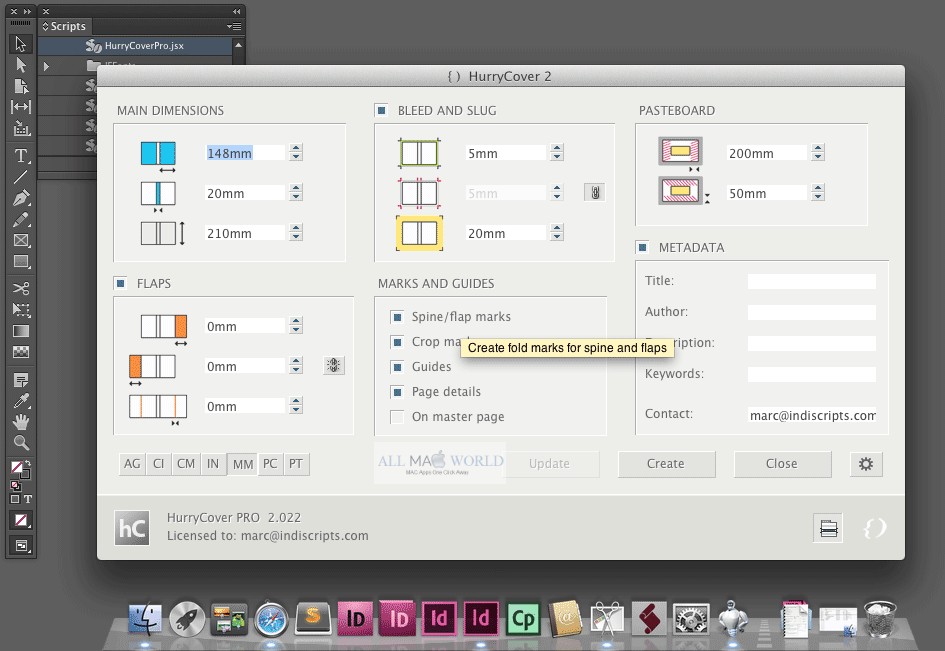Click stepper for 210mm height field
Screen dimensions: 945x651
[x=295, y=233]
